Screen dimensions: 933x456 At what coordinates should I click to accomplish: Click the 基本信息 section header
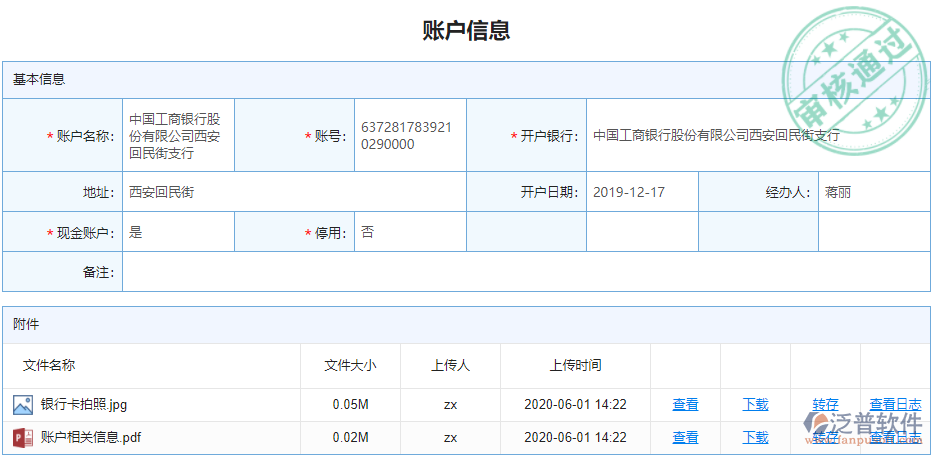[466, 80]
